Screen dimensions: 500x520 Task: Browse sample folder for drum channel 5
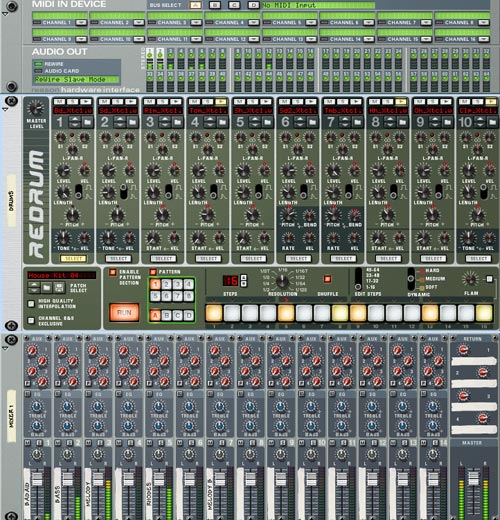point(267,122)
